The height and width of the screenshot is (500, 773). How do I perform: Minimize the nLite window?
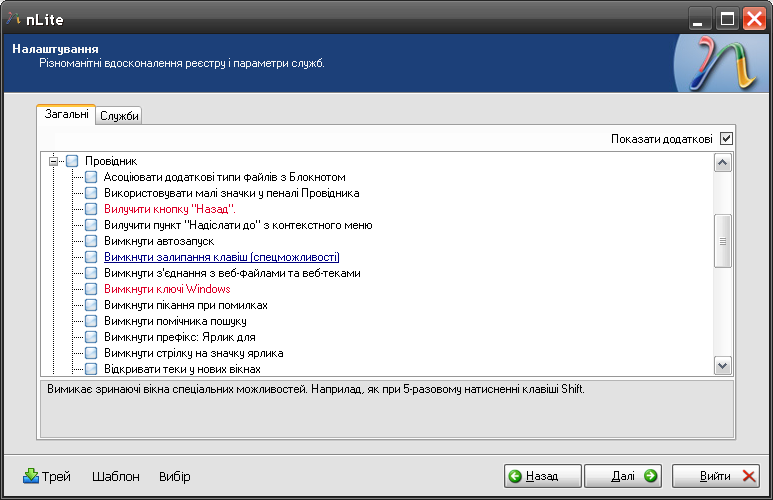click(x=700, y=19)
